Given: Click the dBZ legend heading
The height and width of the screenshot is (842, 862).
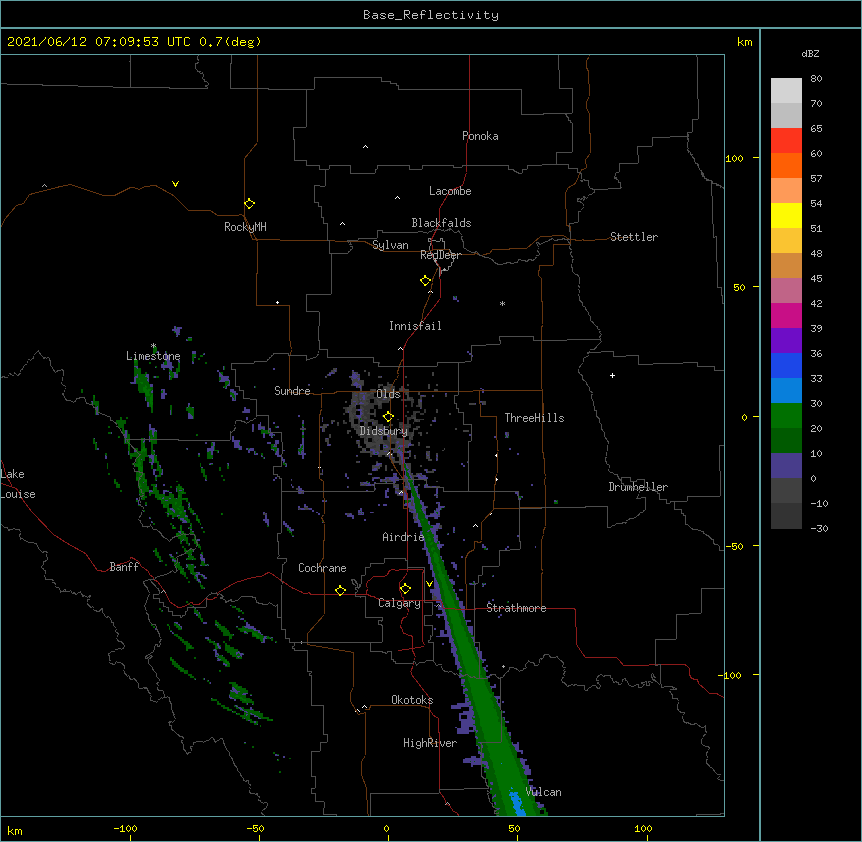Looking at the screenshot, I should coord(810,53).
